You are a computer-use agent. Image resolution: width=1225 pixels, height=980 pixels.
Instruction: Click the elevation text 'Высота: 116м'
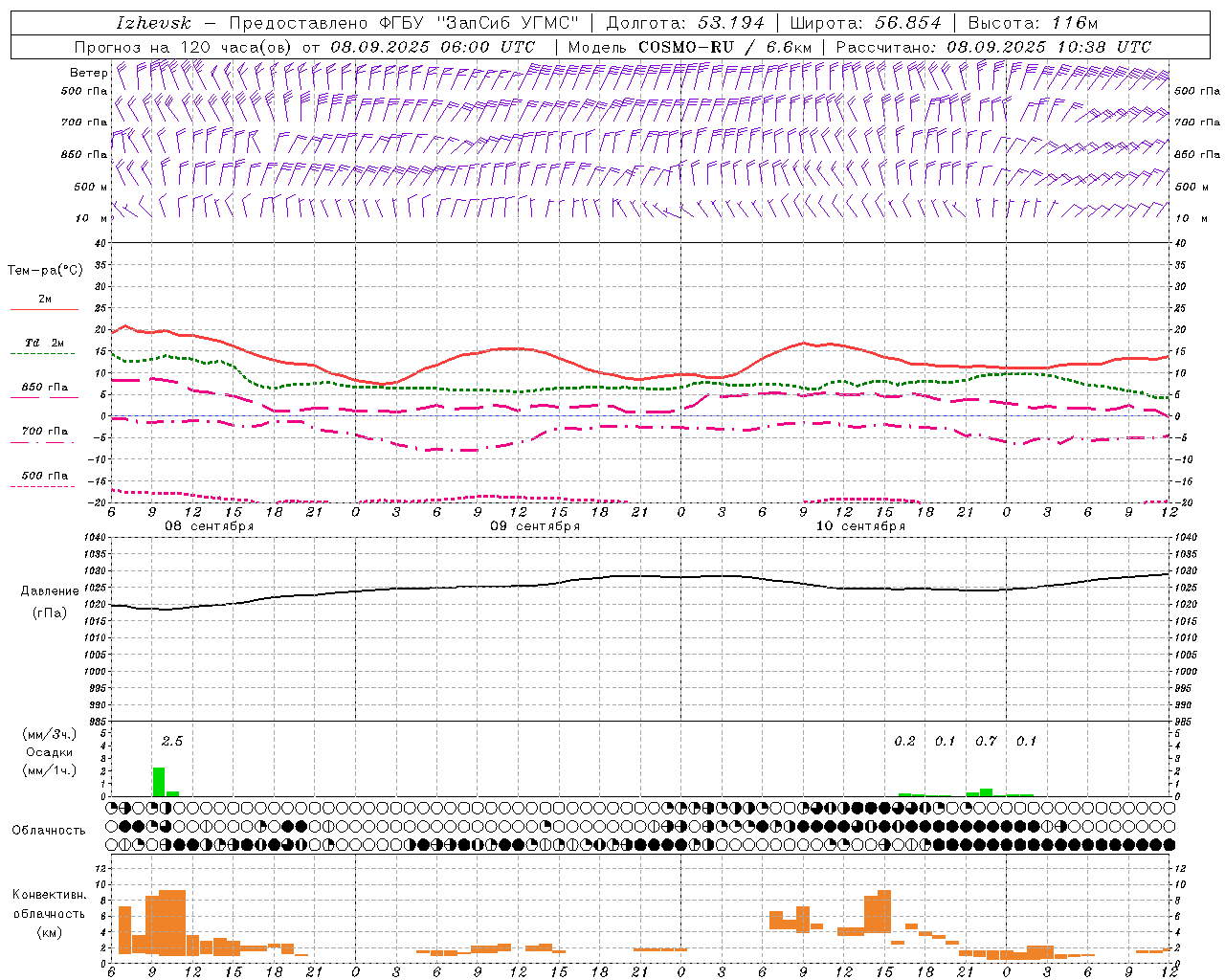click(1033, 23)
